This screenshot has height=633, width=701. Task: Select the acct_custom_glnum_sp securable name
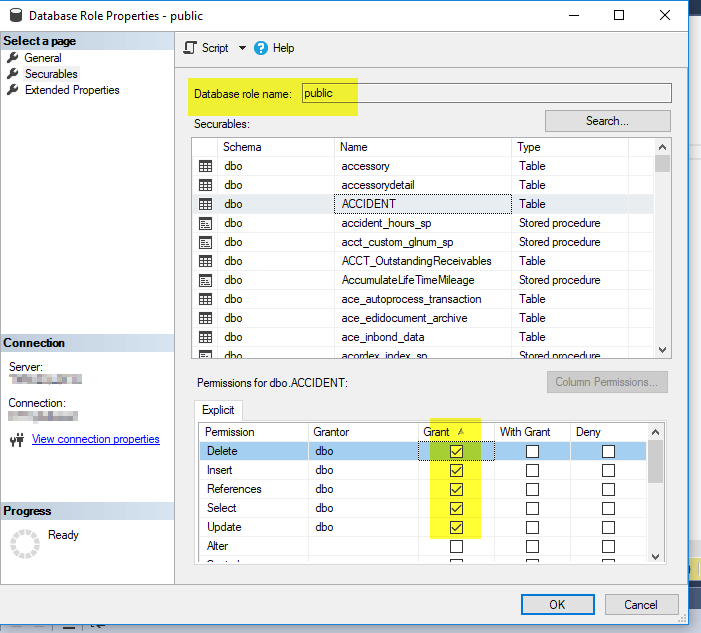397,242
